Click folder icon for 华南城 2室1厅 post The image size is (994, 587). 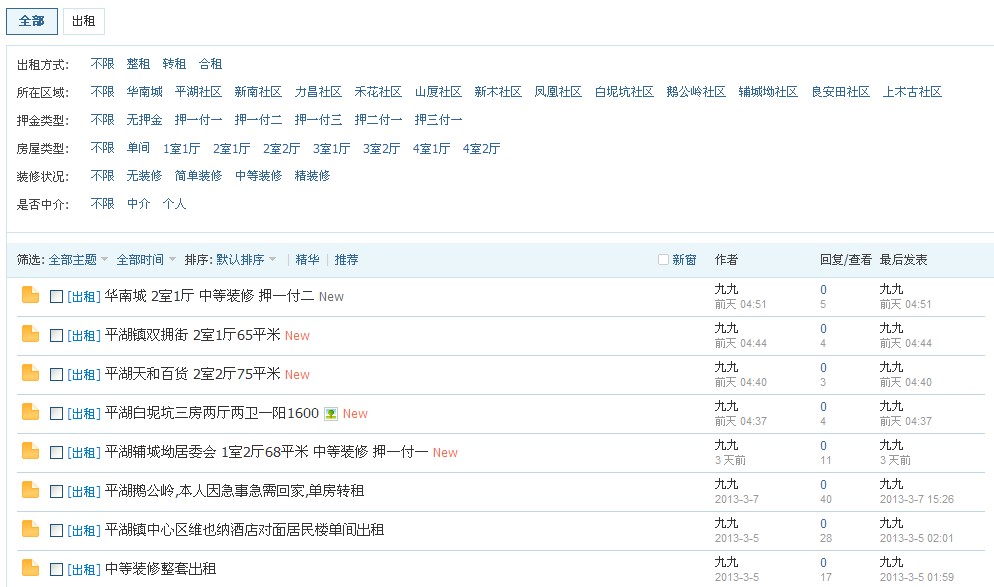coord(30,295)
